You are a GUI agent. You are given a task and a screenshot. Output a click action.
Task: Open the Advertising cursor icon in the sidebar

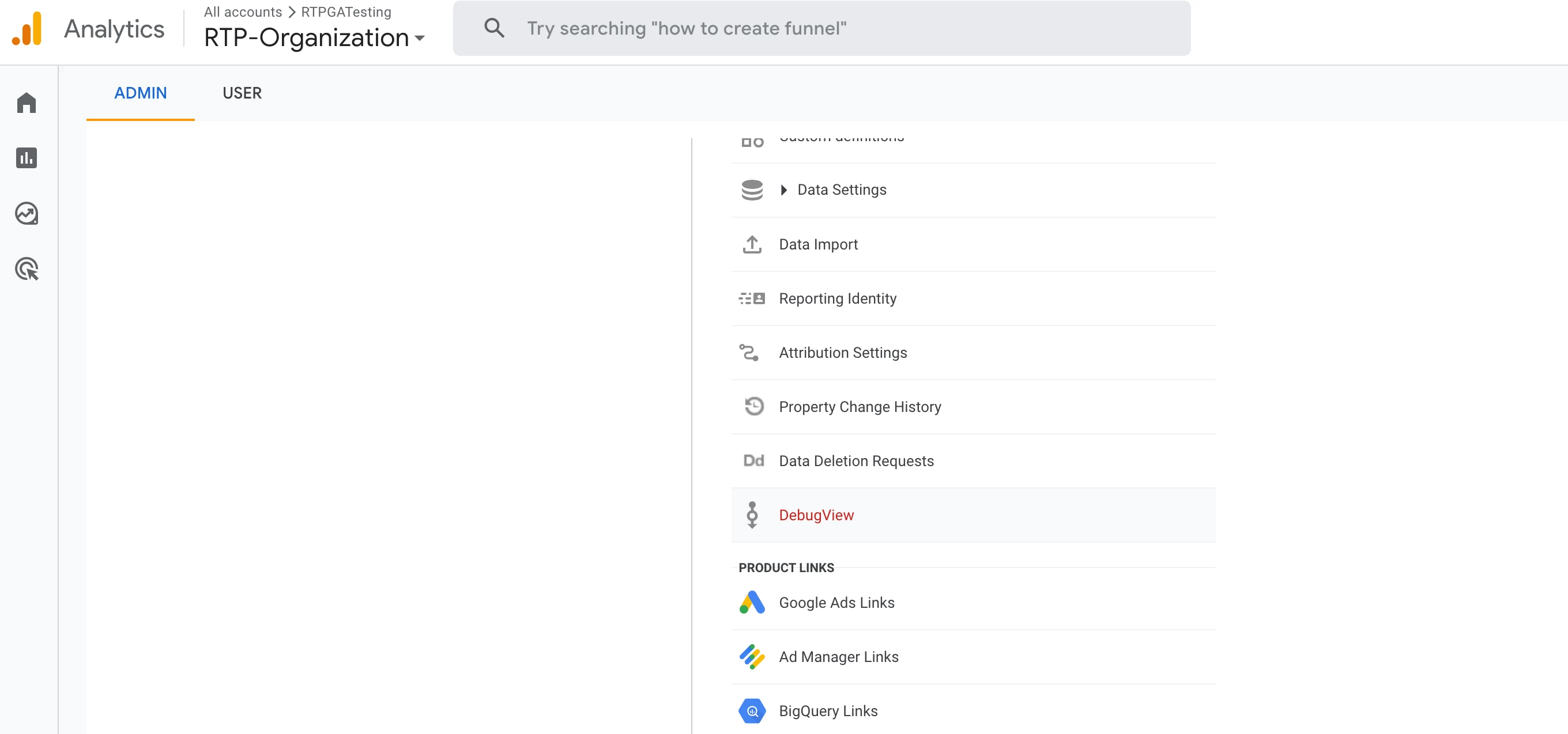pyautogui.click(x=26, y=269)
